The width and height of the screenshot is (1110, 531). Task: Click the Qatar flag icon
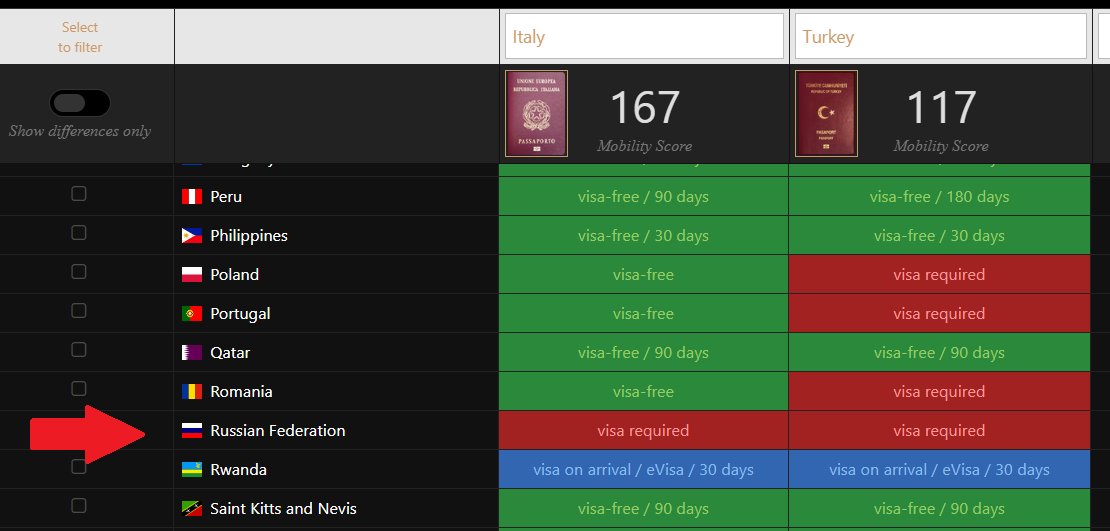pyautogui.click(x=191, y=353)
